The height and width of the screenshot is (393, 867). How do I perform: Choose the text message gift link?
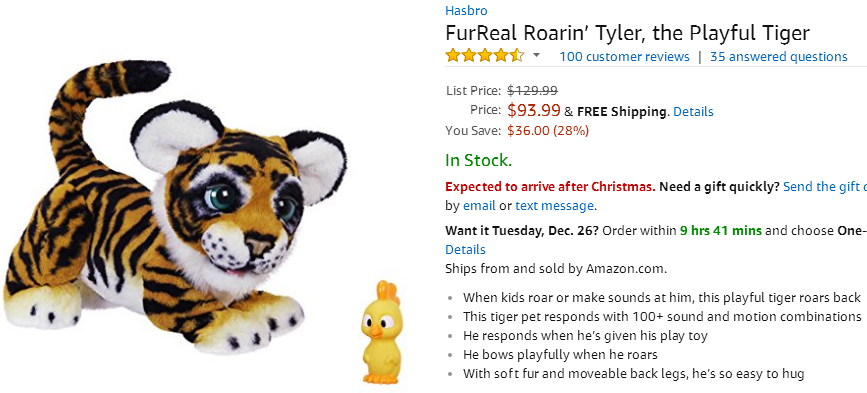(x=554, y=206)
